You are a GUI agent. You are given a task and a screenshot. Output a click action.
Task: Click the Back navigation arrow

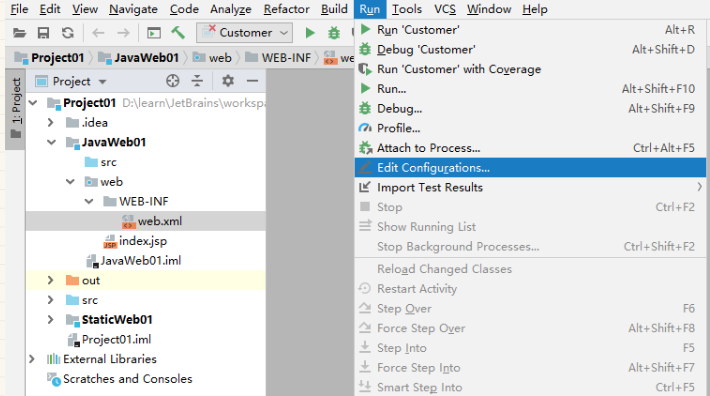(x=98, y=33)
